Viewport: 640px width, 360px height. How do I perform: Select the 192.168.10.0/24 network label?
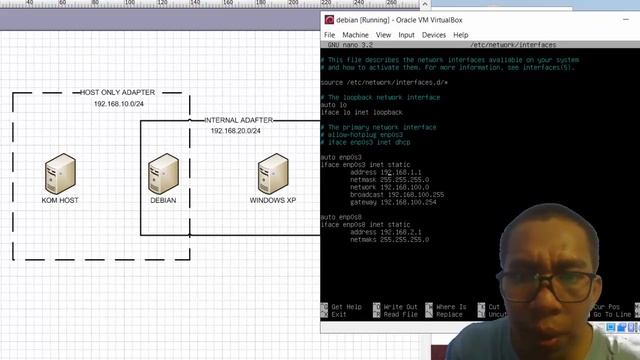pyautogui.click(x=119, y=104)
